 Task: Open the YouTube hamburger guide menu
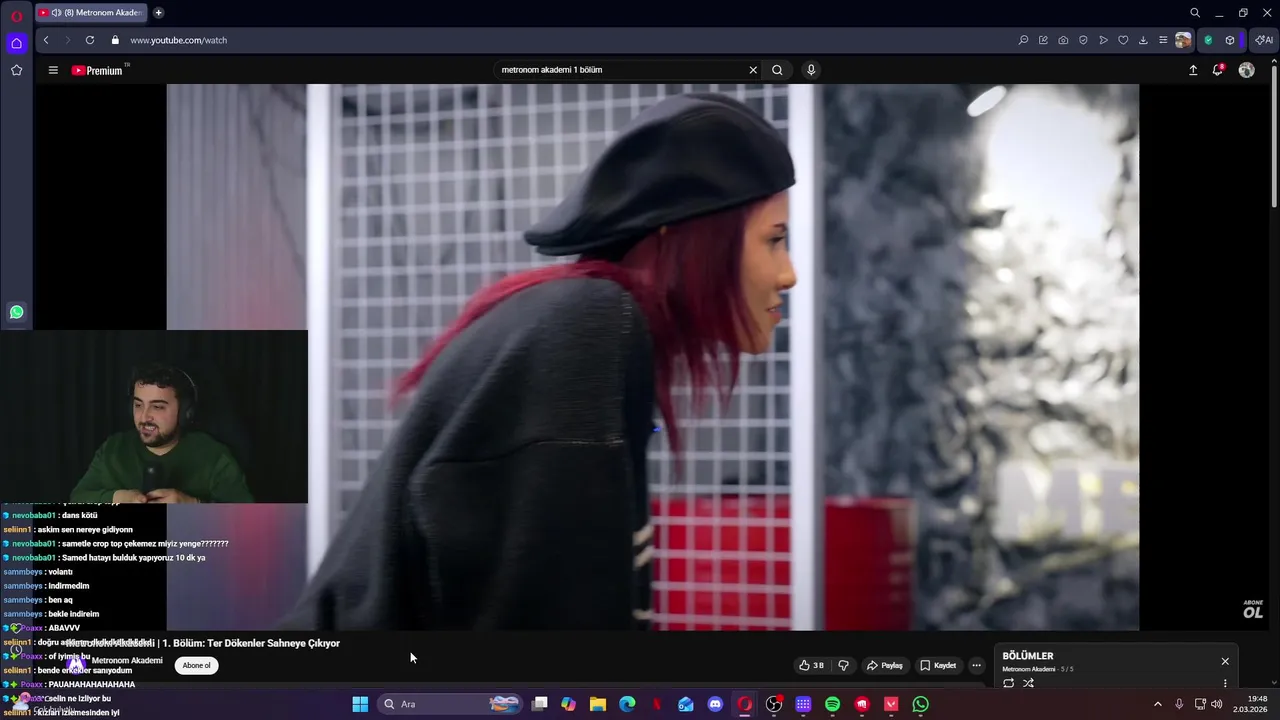tap(53, 70)
